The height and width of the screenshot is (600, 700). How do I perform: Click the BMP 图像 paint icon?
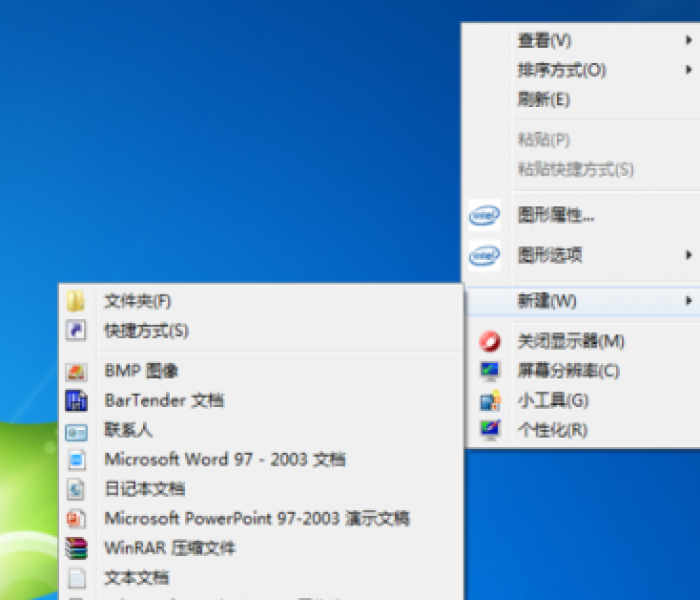tap(76, 371)
